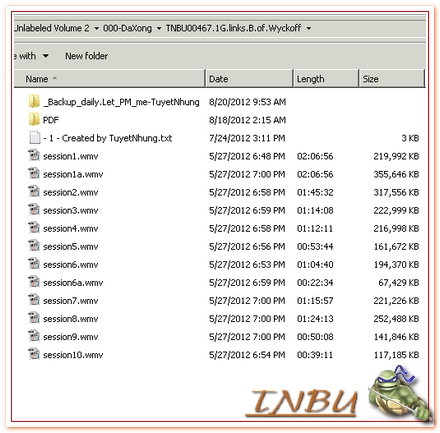Image resolution: width=440 pixels, height=433 pixels.
Task: Click the video icon of session8.wmv
Action: click(34, 318)
